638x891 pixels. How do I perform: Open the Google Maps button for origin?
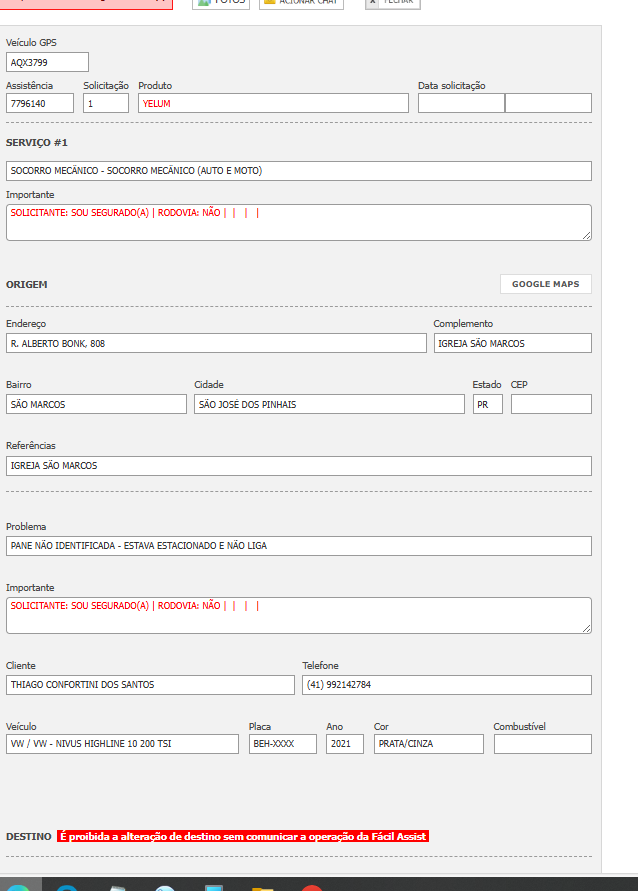tap(545, 284)
